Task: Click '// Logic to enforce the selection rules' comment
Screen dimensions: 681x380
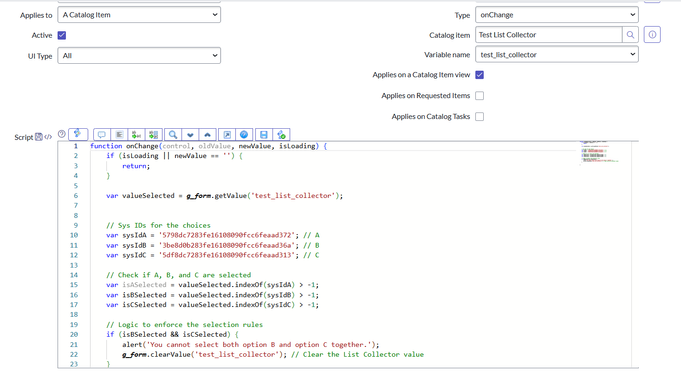Action: pos(184,325)
